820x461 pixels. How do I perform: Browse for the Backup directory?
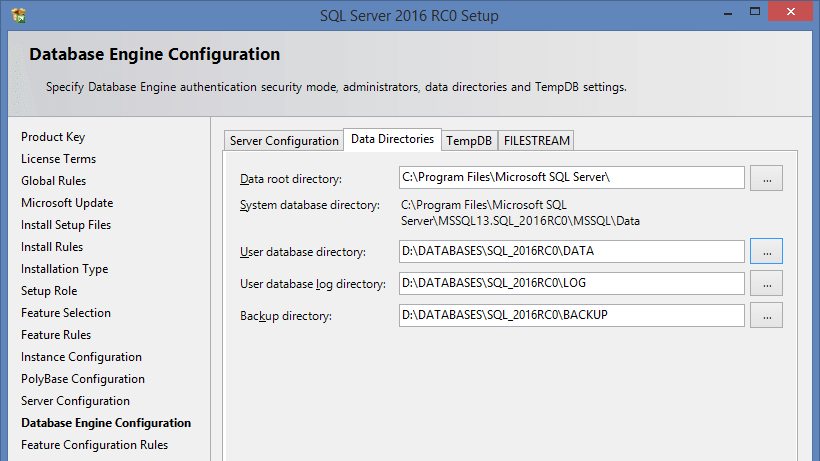coord(766,315)
